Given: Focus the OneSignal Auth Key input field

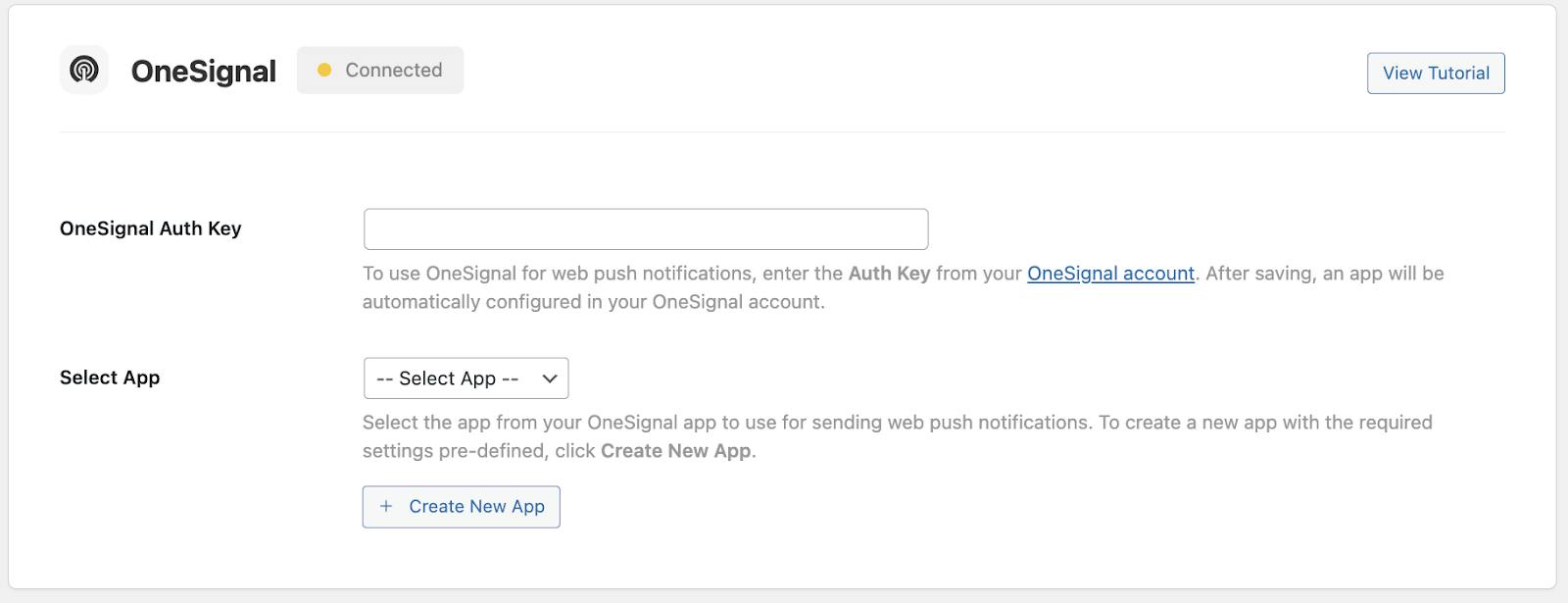Looking at the screenshot, I should 646,229.
